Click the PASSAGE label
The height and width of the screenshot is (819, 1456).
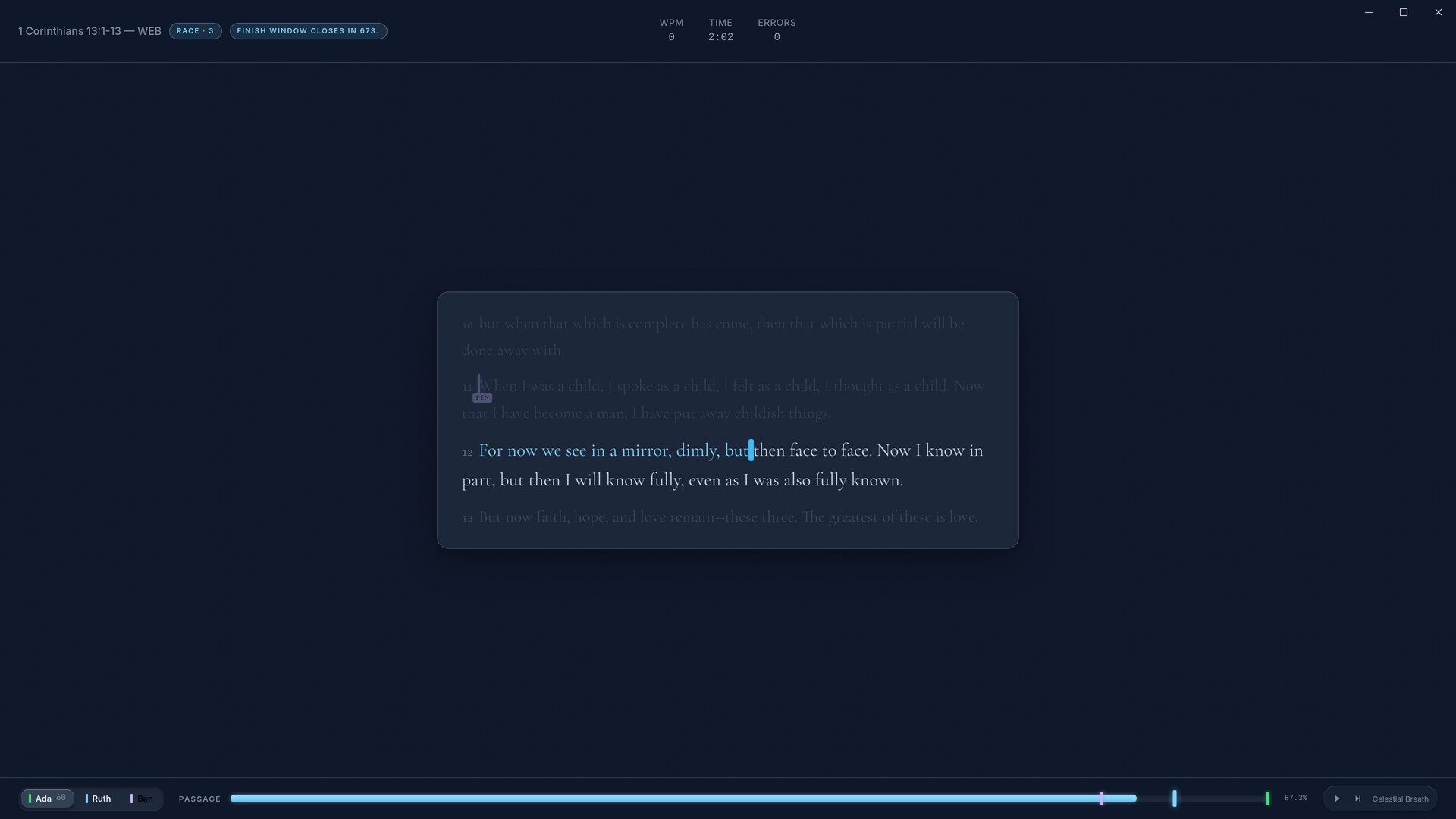199,799
